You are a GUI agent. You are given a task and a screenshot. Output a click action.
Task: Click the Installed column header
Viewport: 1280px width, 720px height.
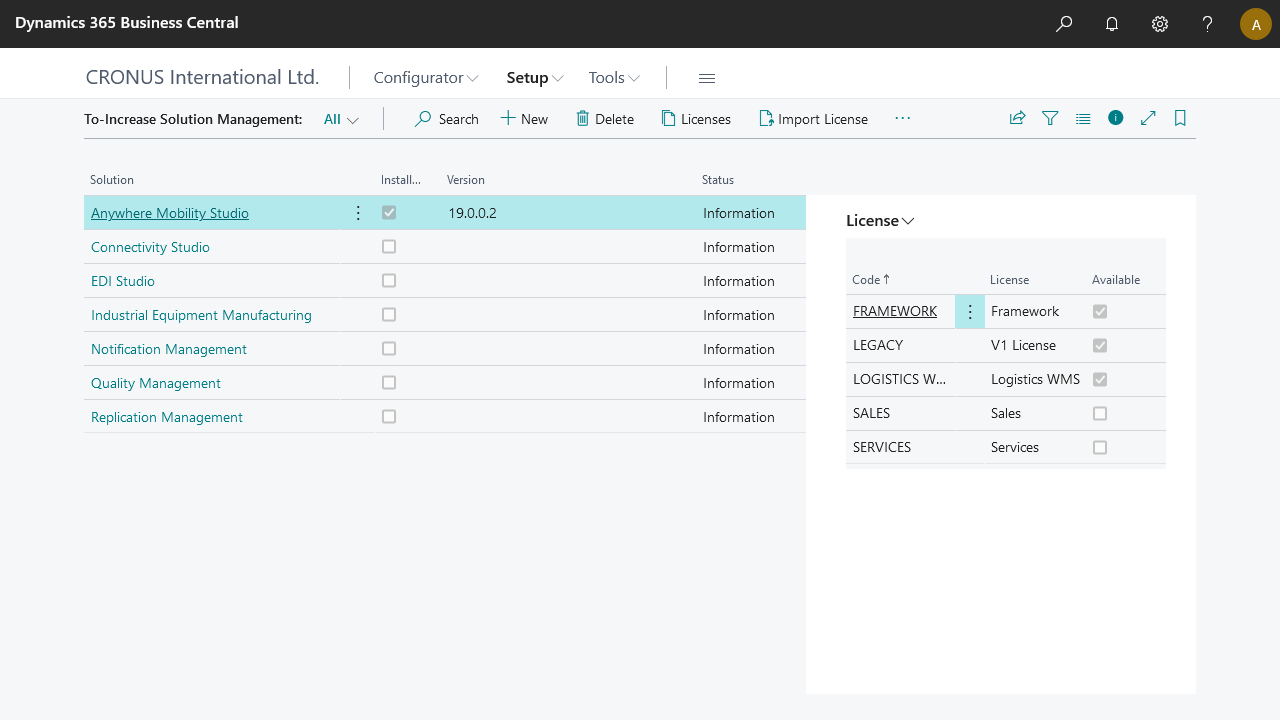401,180
